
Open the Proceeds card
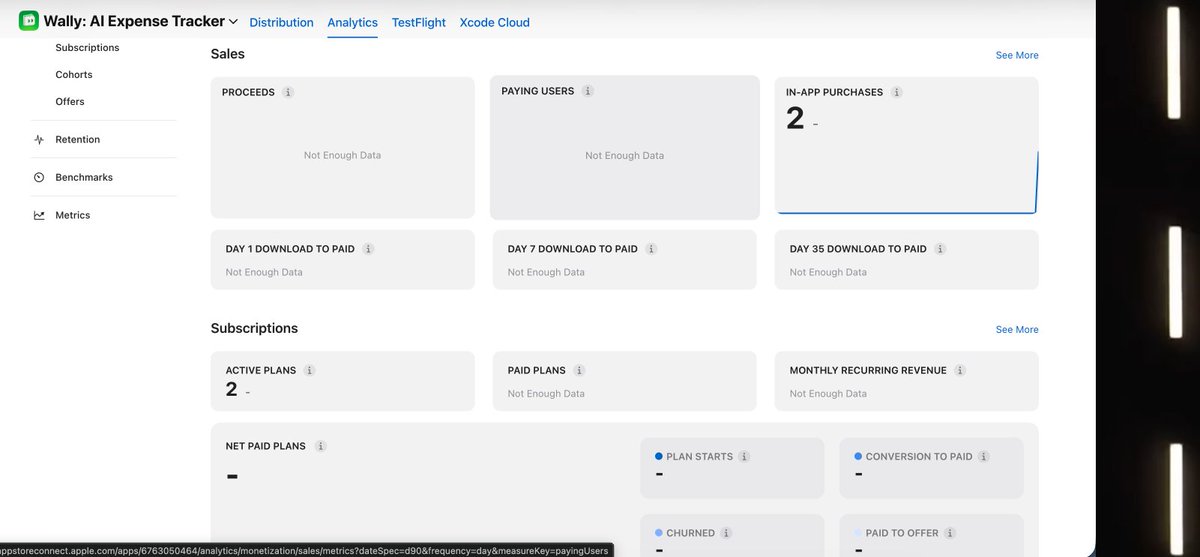click(342, 147)
